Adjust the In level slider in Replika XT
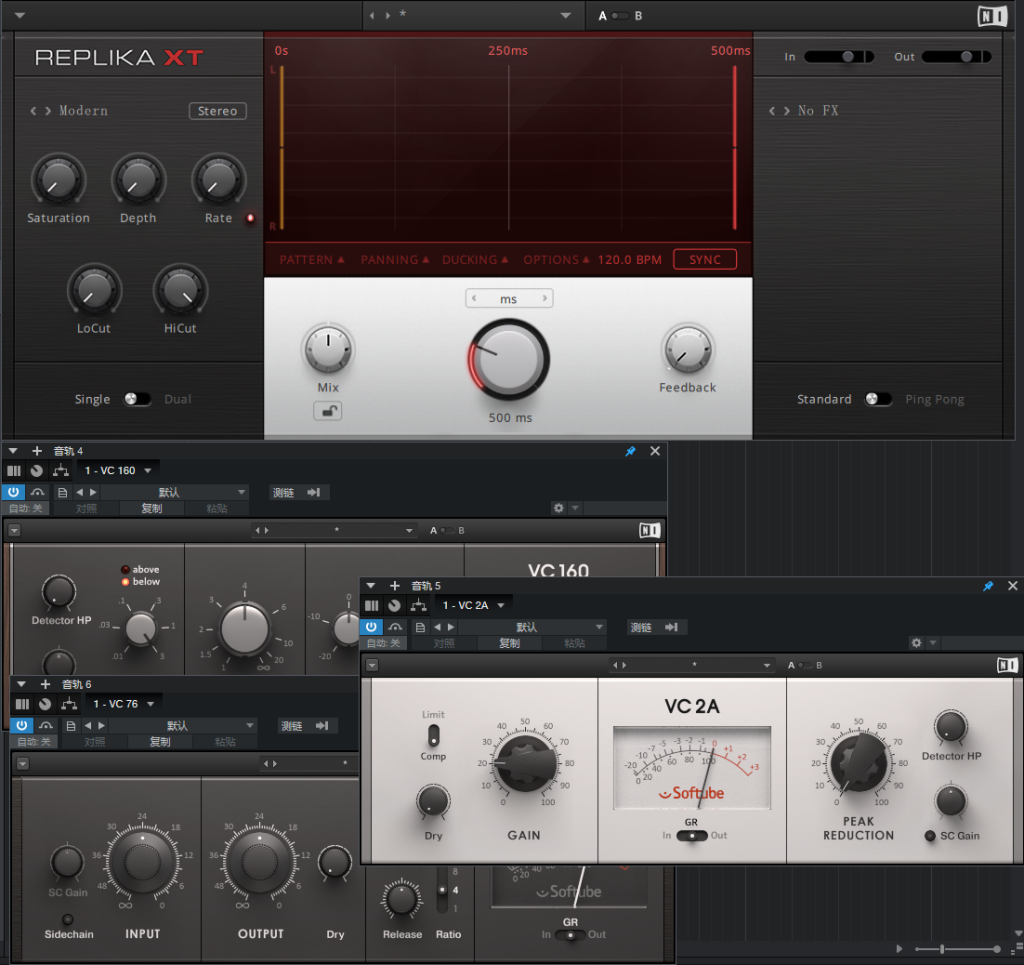 [839, 57]
